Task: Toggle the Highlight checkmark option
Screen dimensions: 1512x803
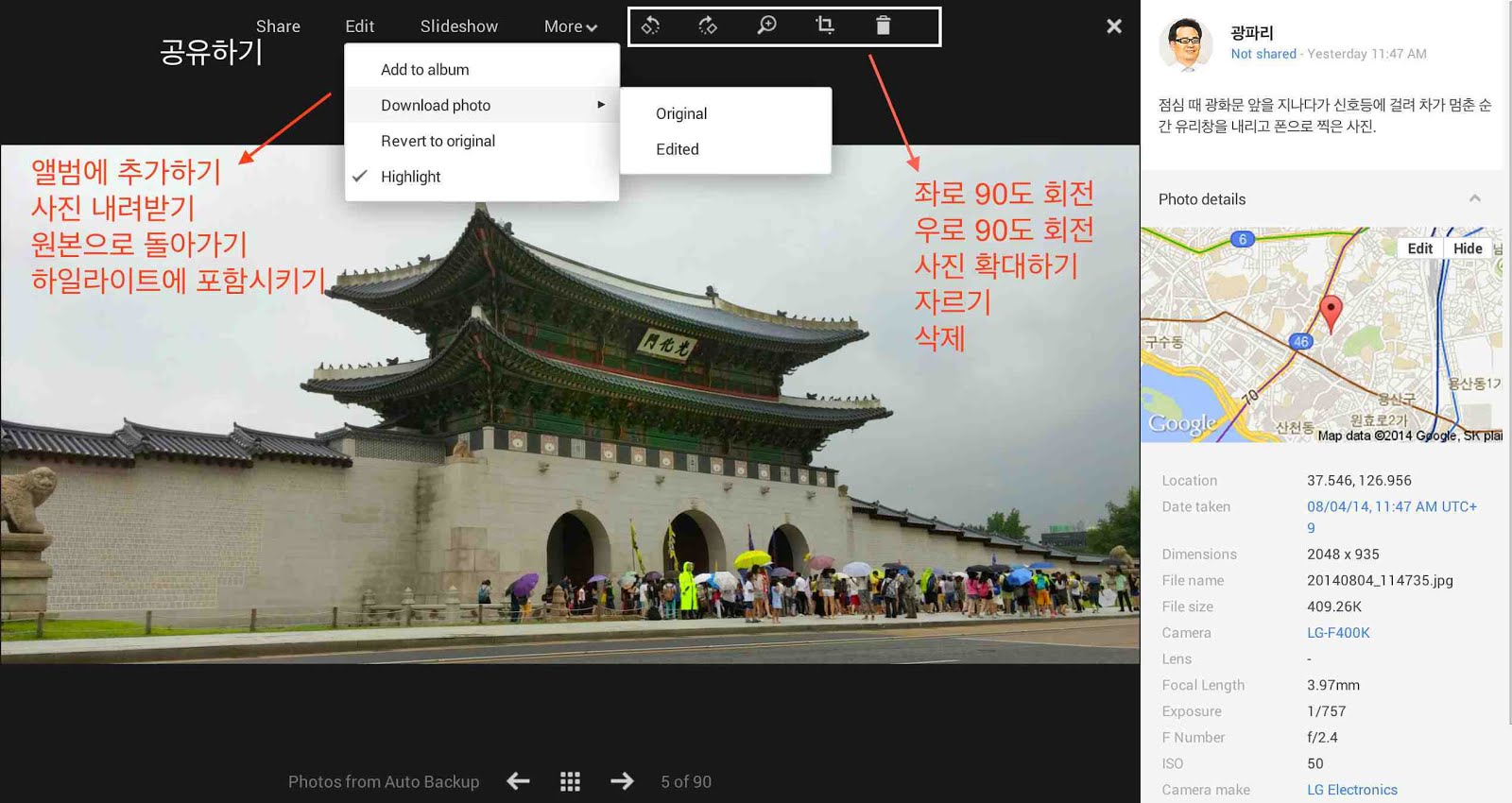Action: click(x=410, y=177)
